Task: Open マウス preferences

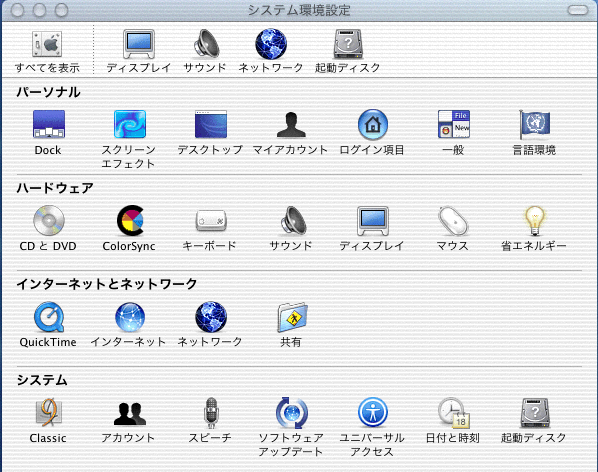Action: coord(453,220)
